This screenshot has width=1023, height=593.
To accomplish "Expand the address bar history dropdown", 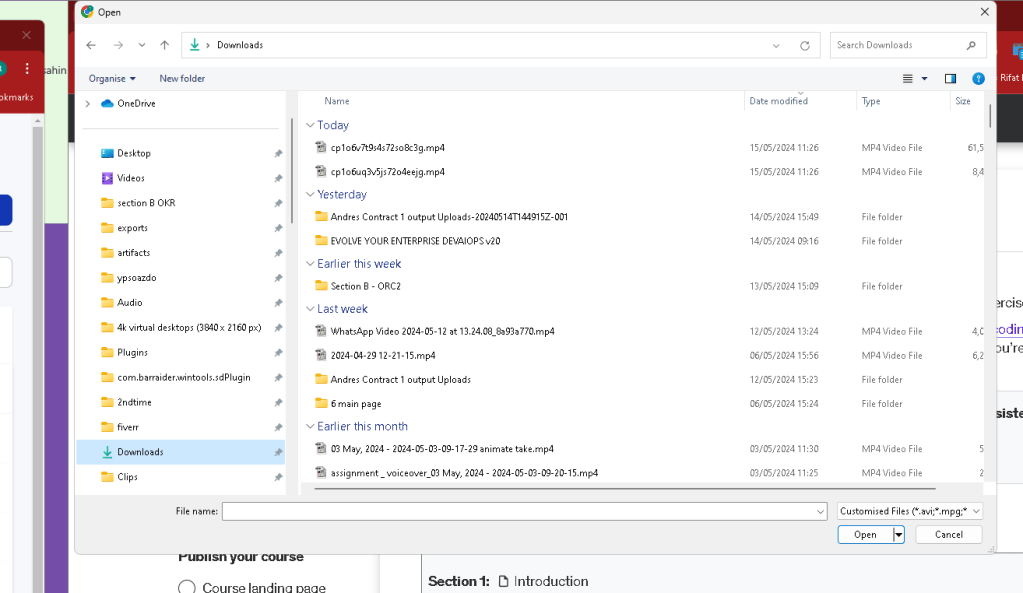I will [x=776, y=46].
